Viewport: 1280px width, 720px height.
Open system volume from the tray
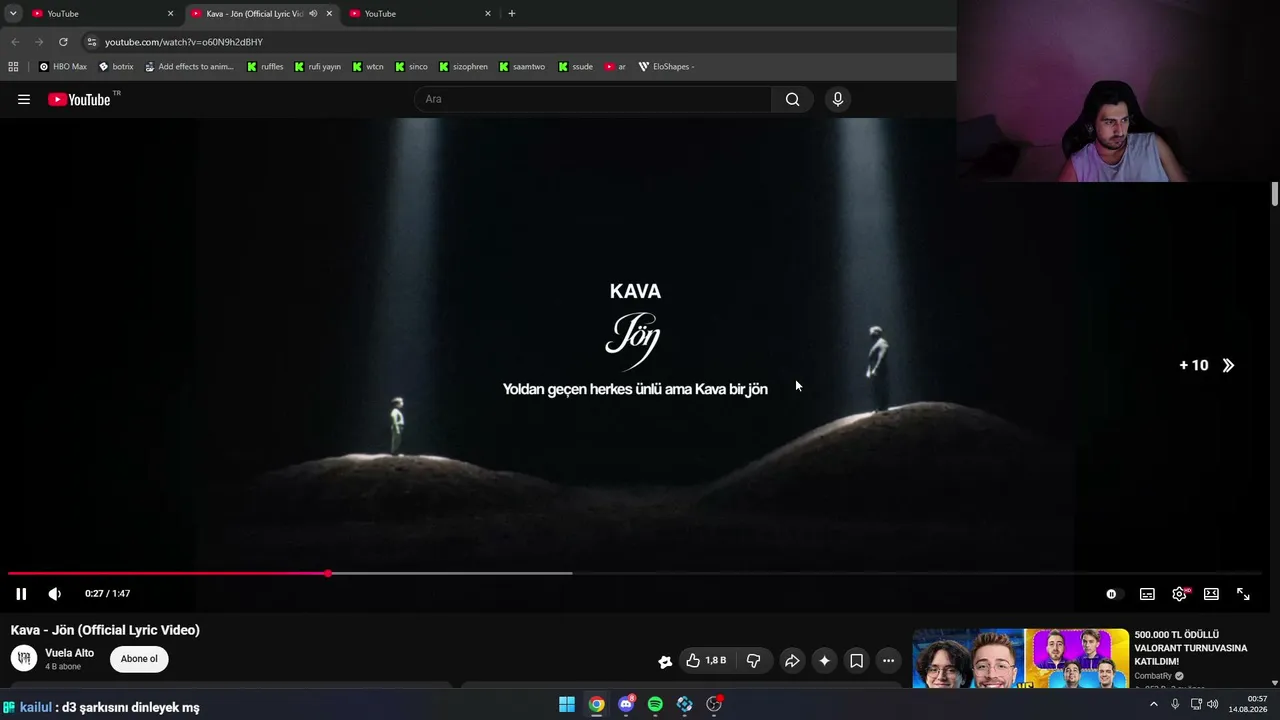pyautogui.click(x=1213, y=704)
